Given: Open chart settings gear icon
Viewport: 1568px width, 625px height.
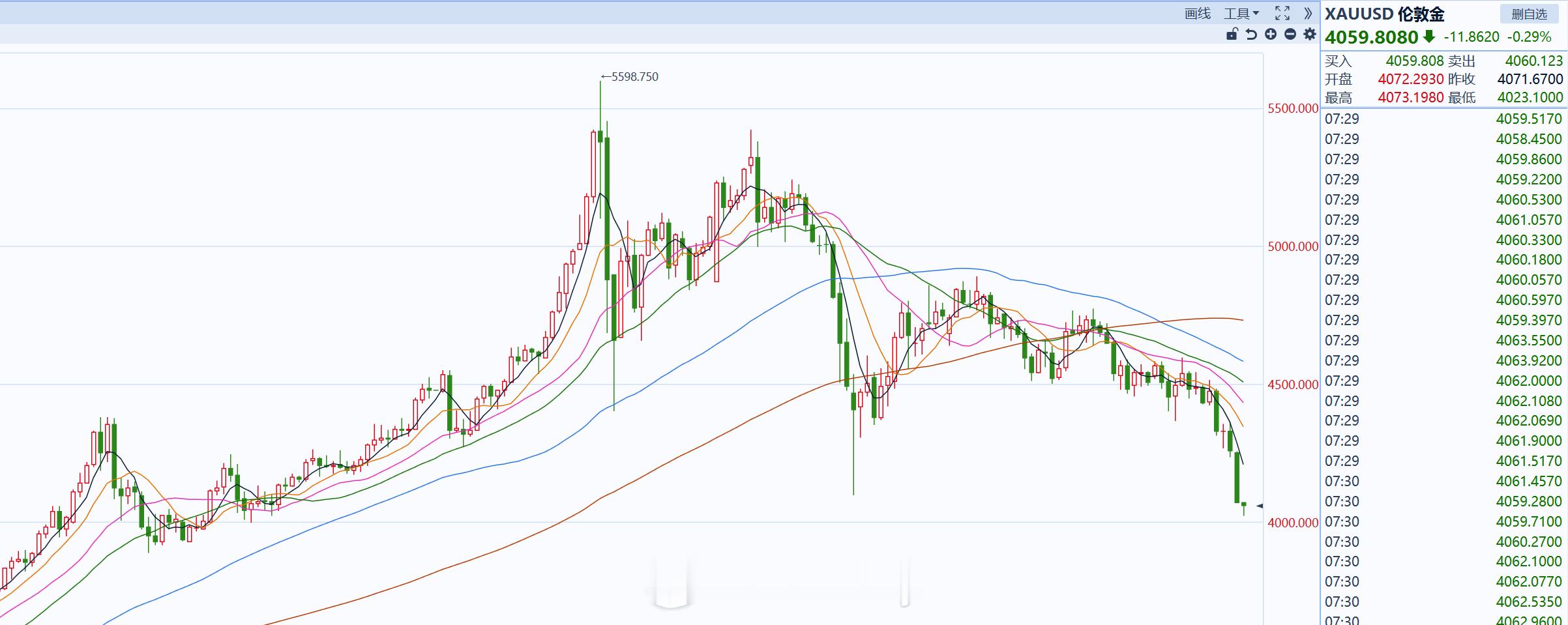Looking at the screenshot, I should point(1309,35).
